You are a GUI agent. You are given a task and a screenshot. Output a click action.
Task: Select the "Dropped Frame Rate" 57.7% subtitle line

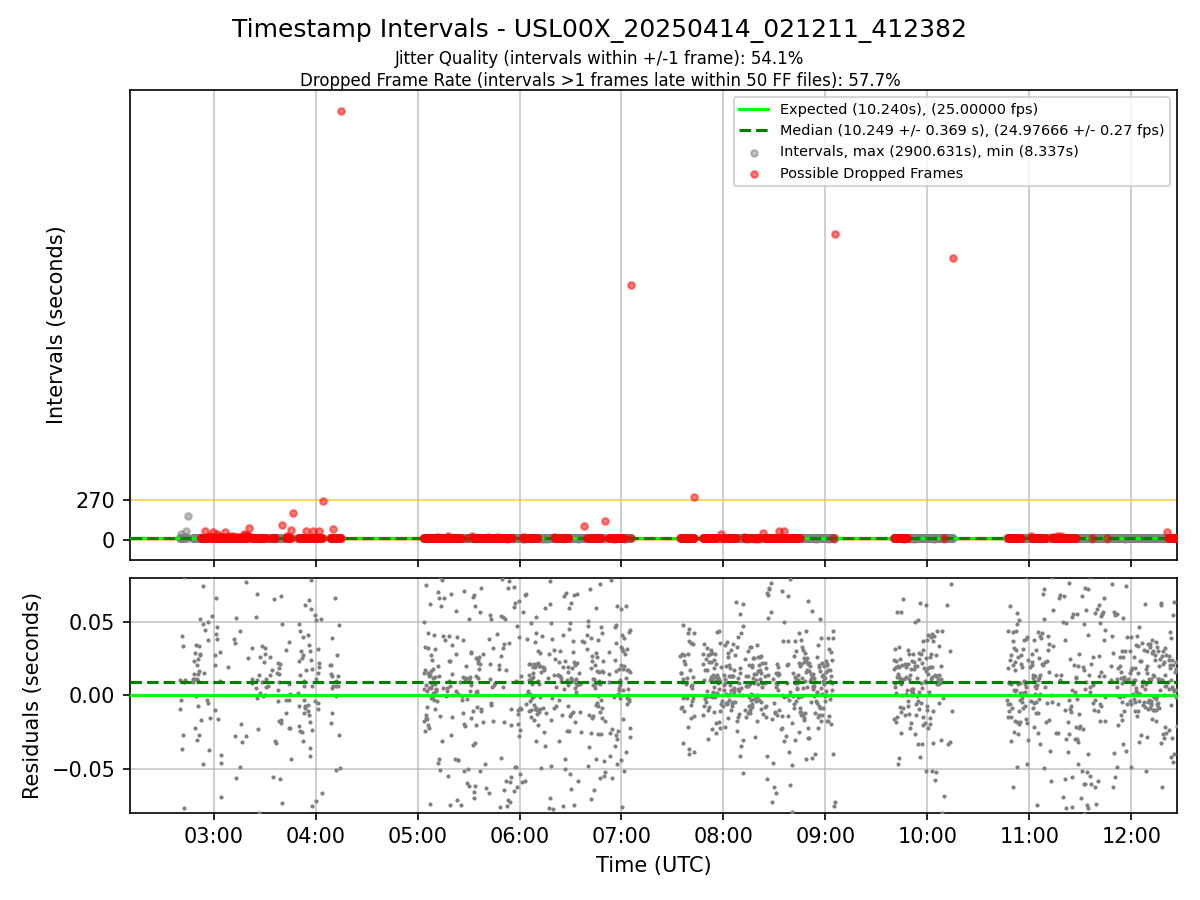(x=599, y=80)
